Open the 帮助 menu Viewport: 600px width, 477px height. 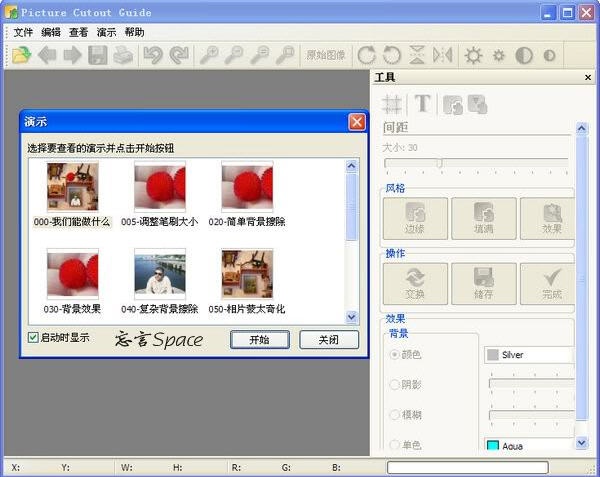pyautogui.click(x=134, y=32)
